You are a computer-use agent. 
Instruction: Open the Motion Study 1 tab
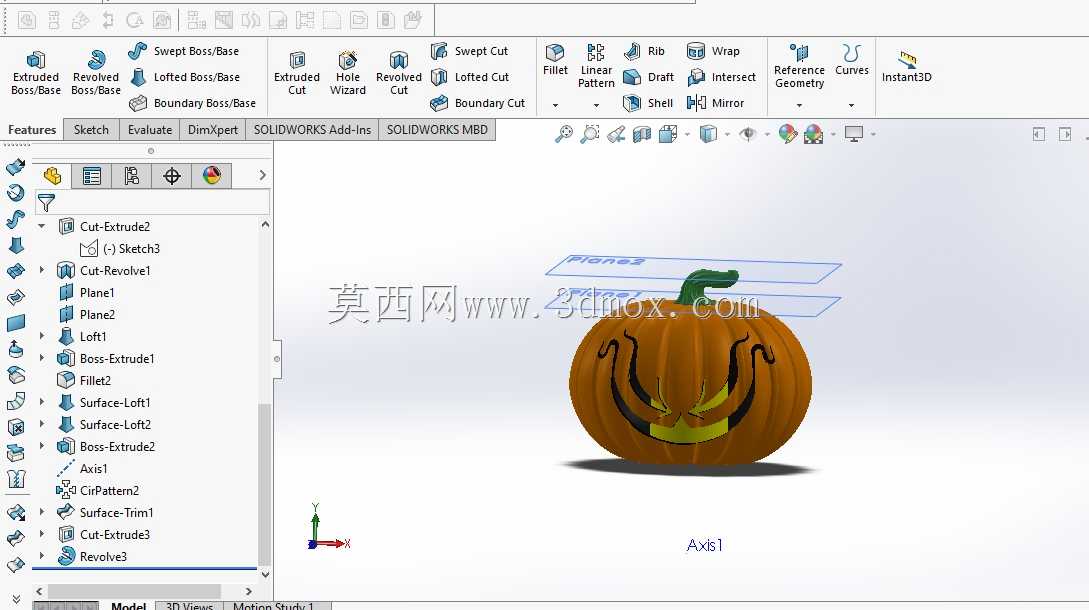273,606
